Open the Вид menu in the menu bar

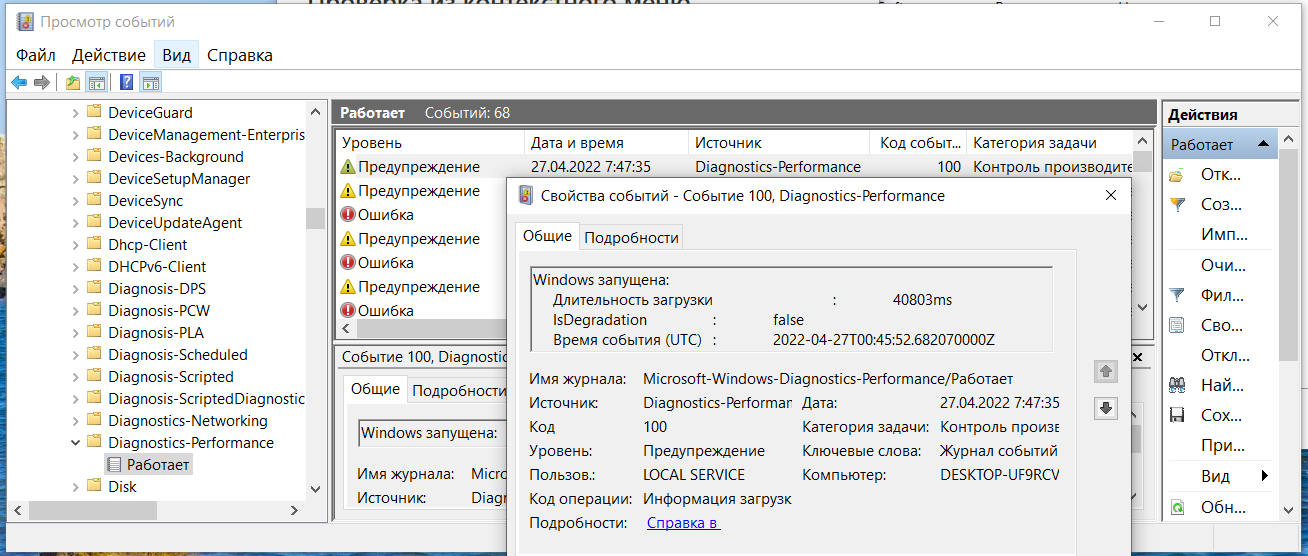coord(176,55)
